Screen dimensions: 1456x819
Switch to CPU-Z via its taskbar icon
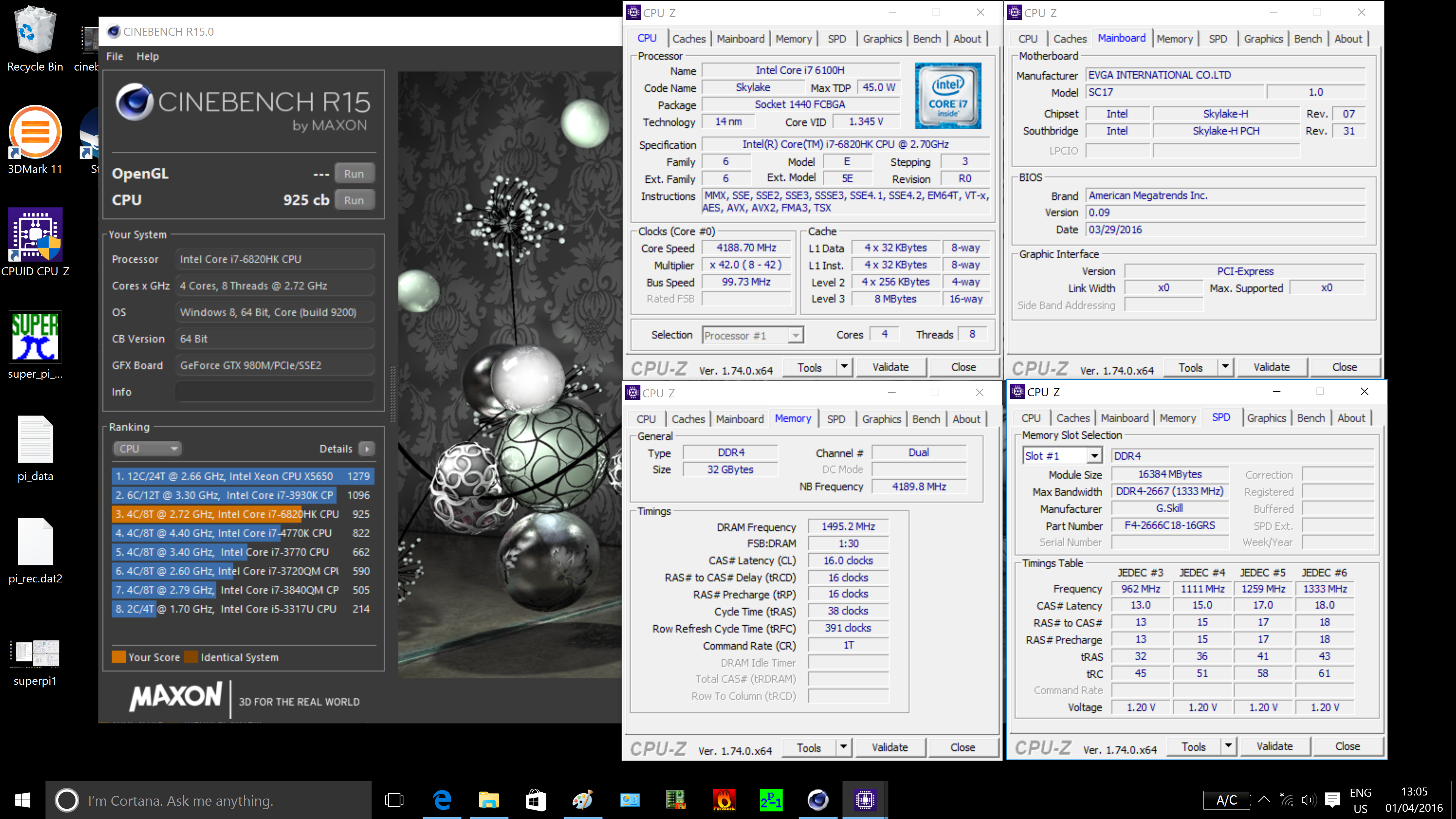click(x=865, y=800)
